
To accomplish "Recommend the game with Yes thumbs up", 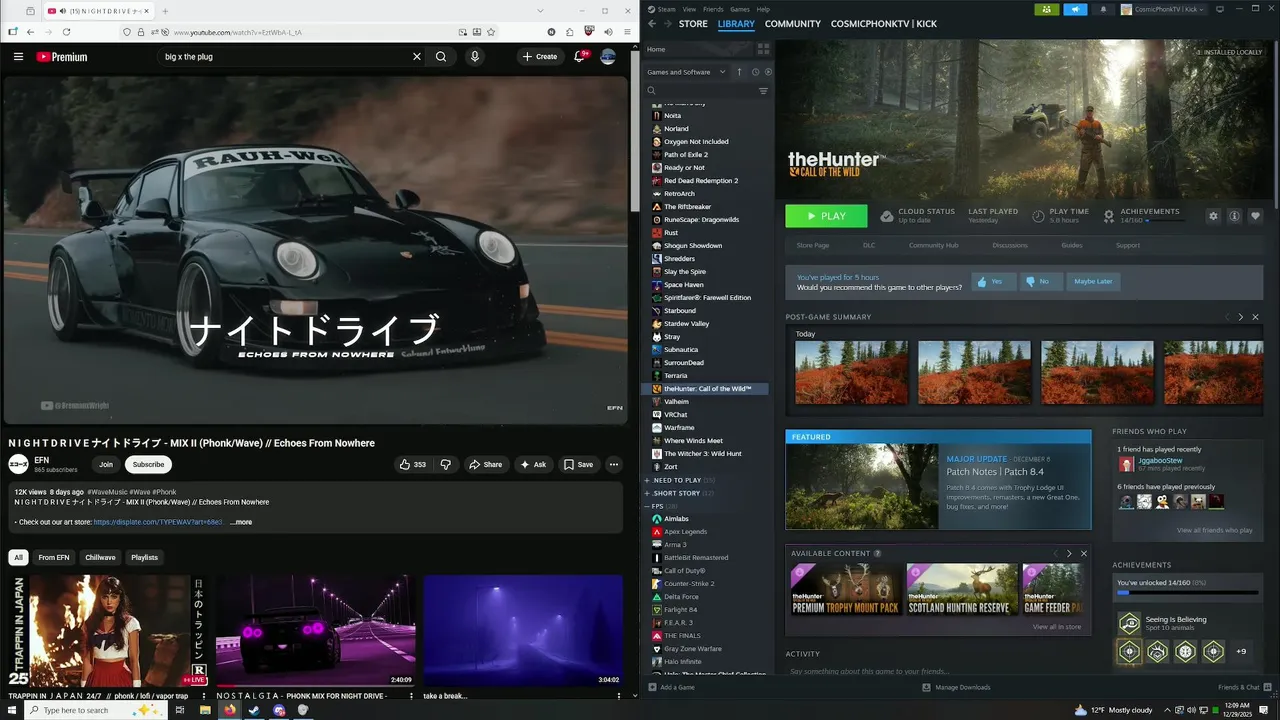I will click(x=993, y=281).
